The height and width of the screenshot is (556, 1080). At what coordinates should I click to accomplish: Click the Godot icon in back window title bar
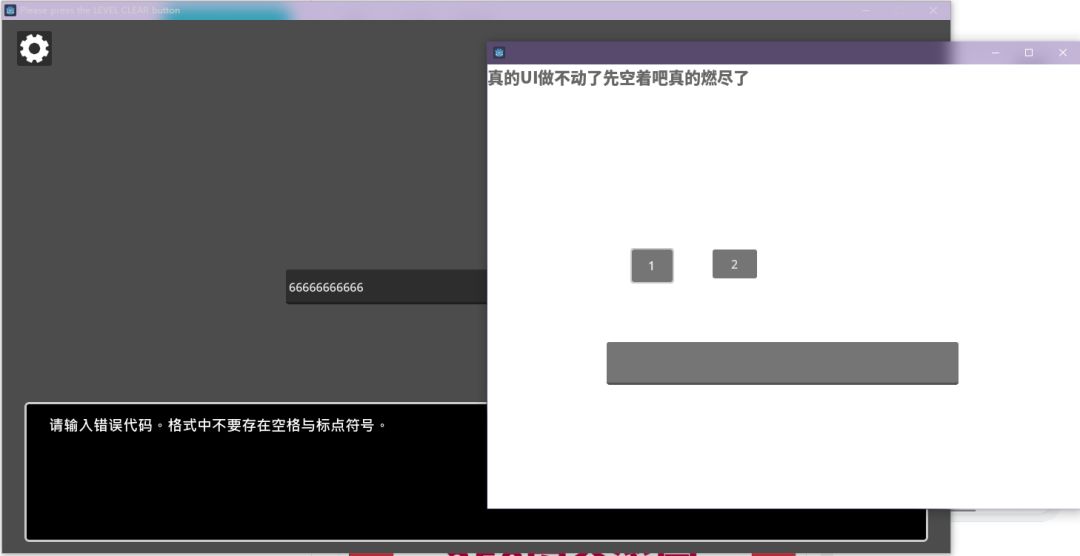coord(10,10)
